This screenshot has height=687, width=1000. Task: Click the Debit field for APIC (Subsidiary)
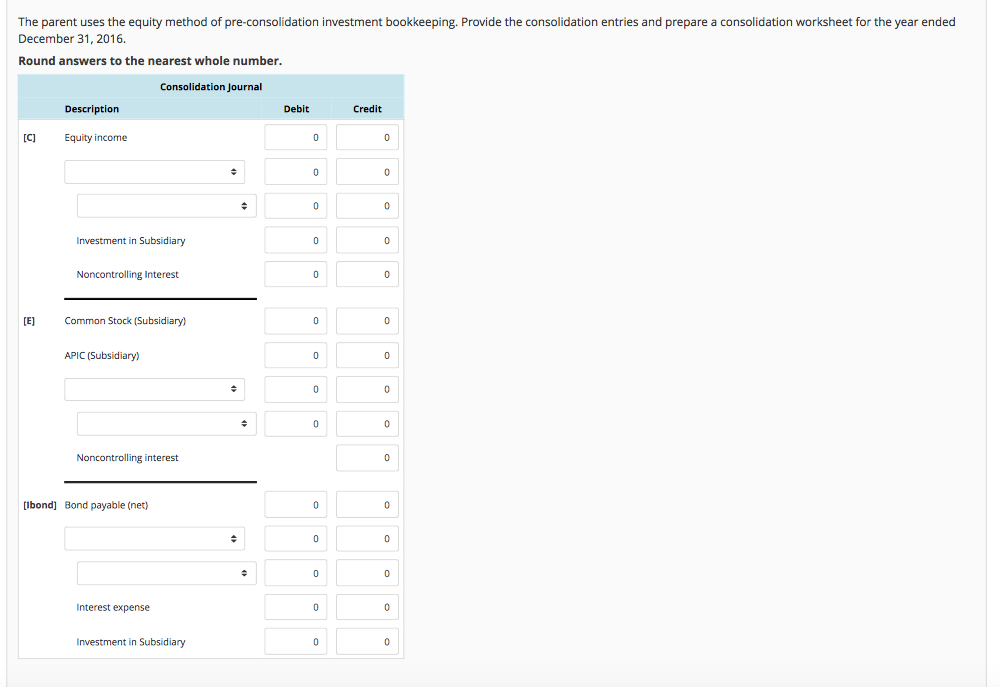pos(295,355)
